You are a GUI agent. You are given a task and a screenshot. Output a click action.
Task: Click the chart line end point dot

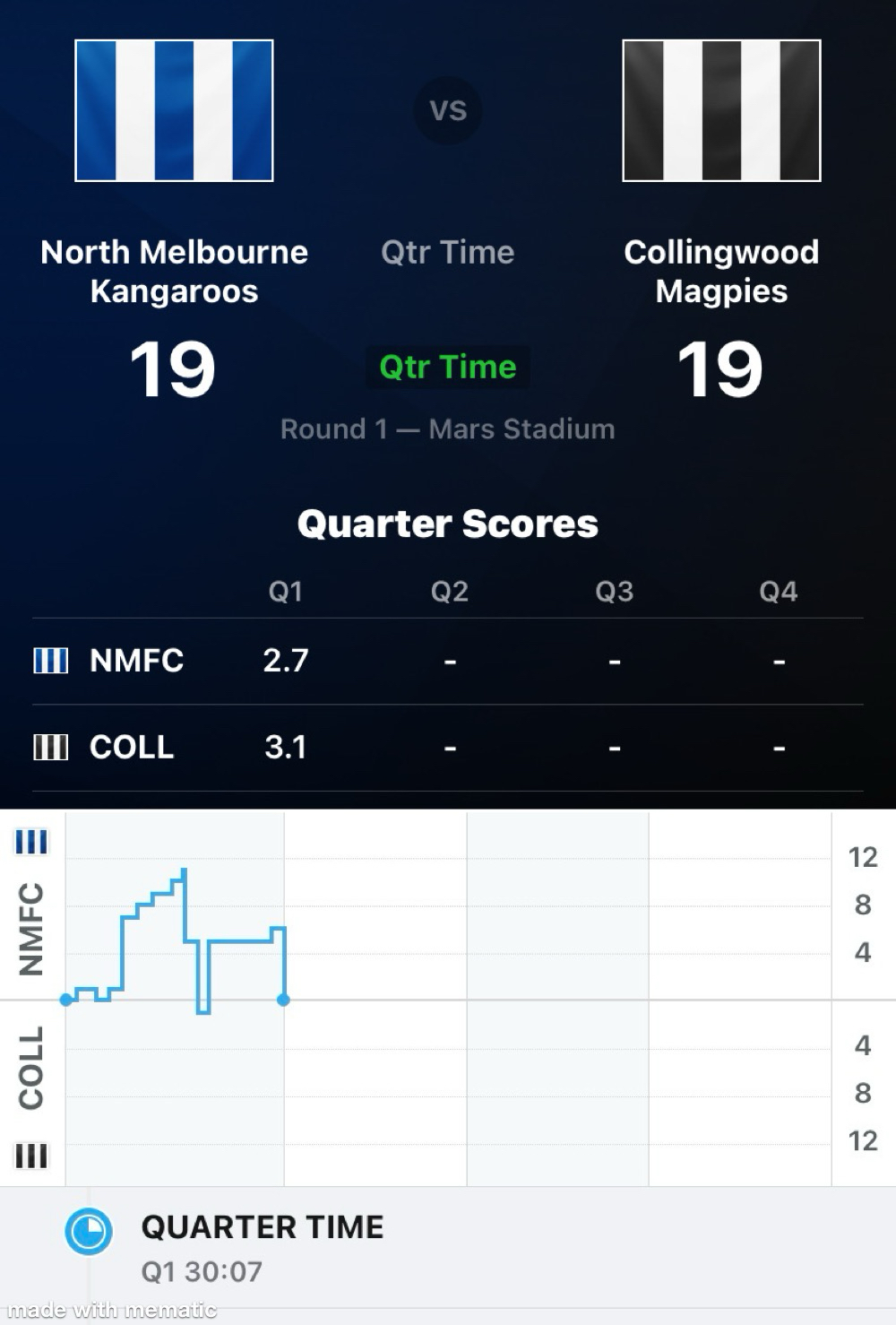point(283,1000)
